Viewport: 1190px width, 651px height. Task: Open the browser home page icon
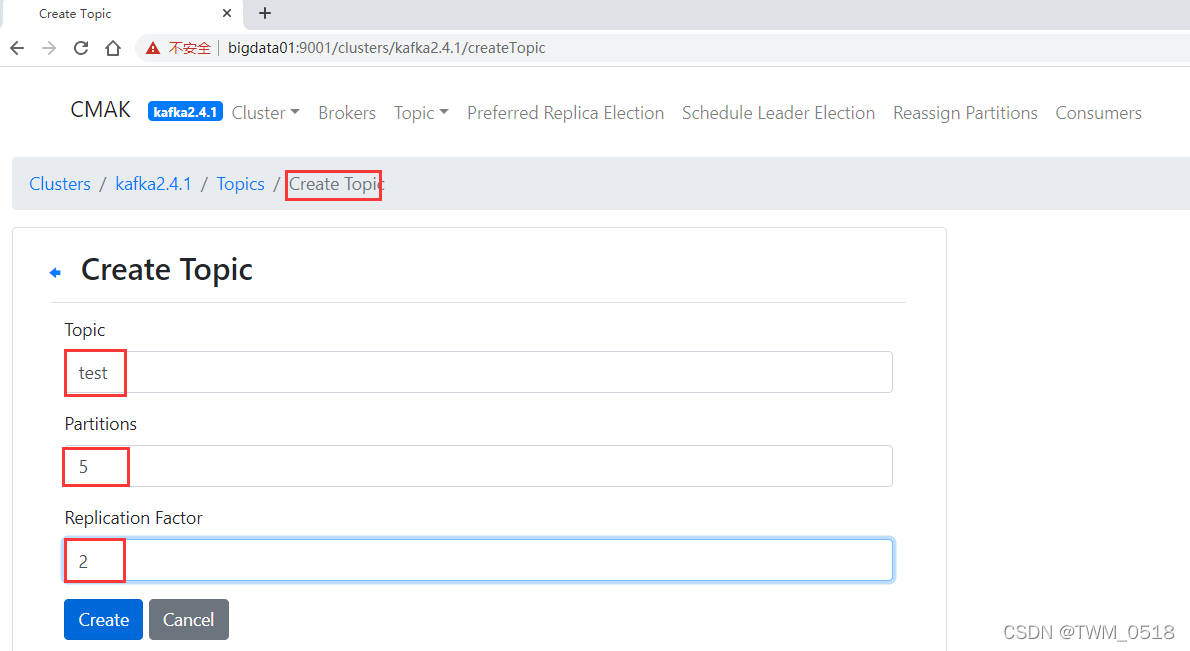[x=113, y=48]
